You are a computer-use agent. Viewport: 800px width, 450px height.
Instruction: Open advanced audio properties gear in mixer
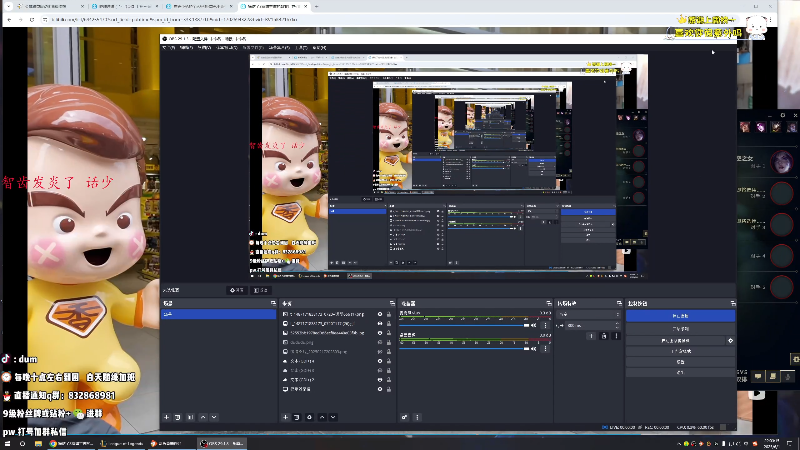[404, 417]
